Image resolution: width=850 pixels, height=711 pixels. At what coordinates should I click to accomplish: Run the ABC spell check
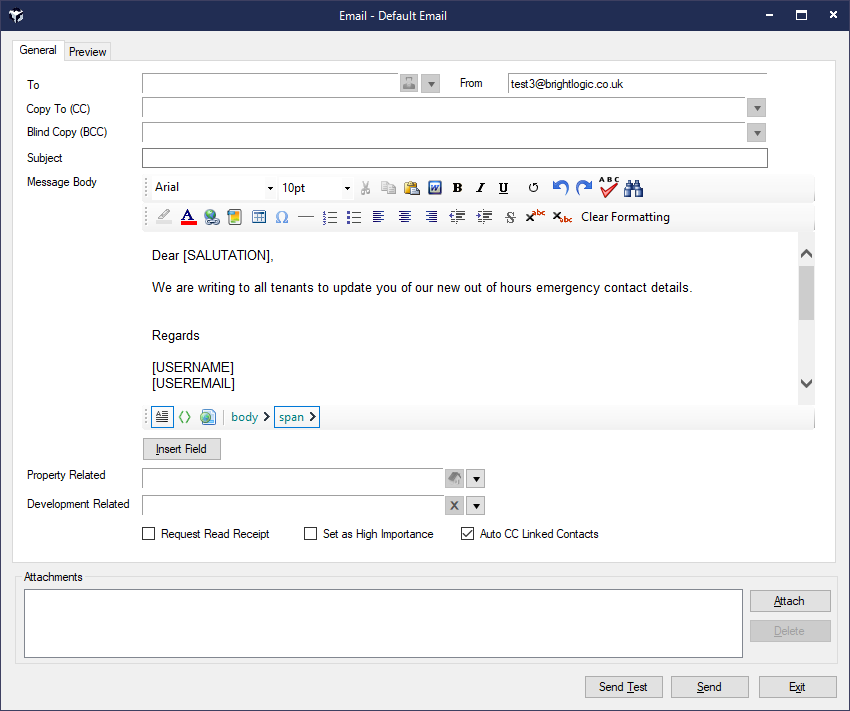(609, 188)
